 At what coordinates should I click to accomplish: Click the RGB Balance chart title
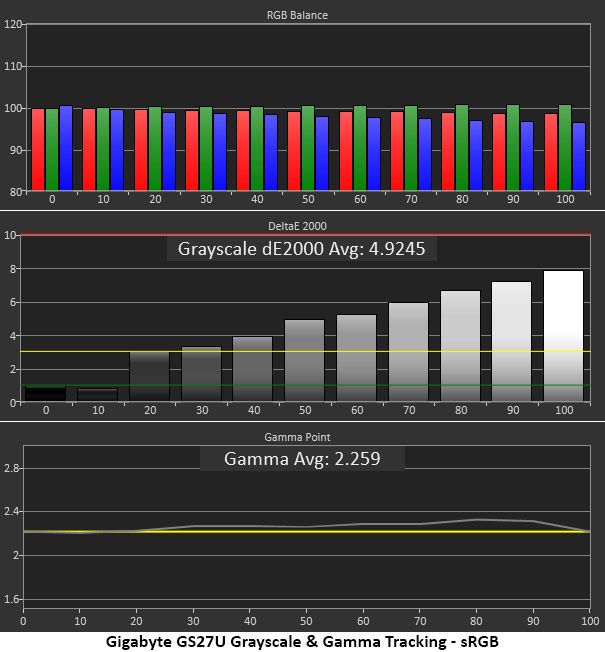coord(297,15)
